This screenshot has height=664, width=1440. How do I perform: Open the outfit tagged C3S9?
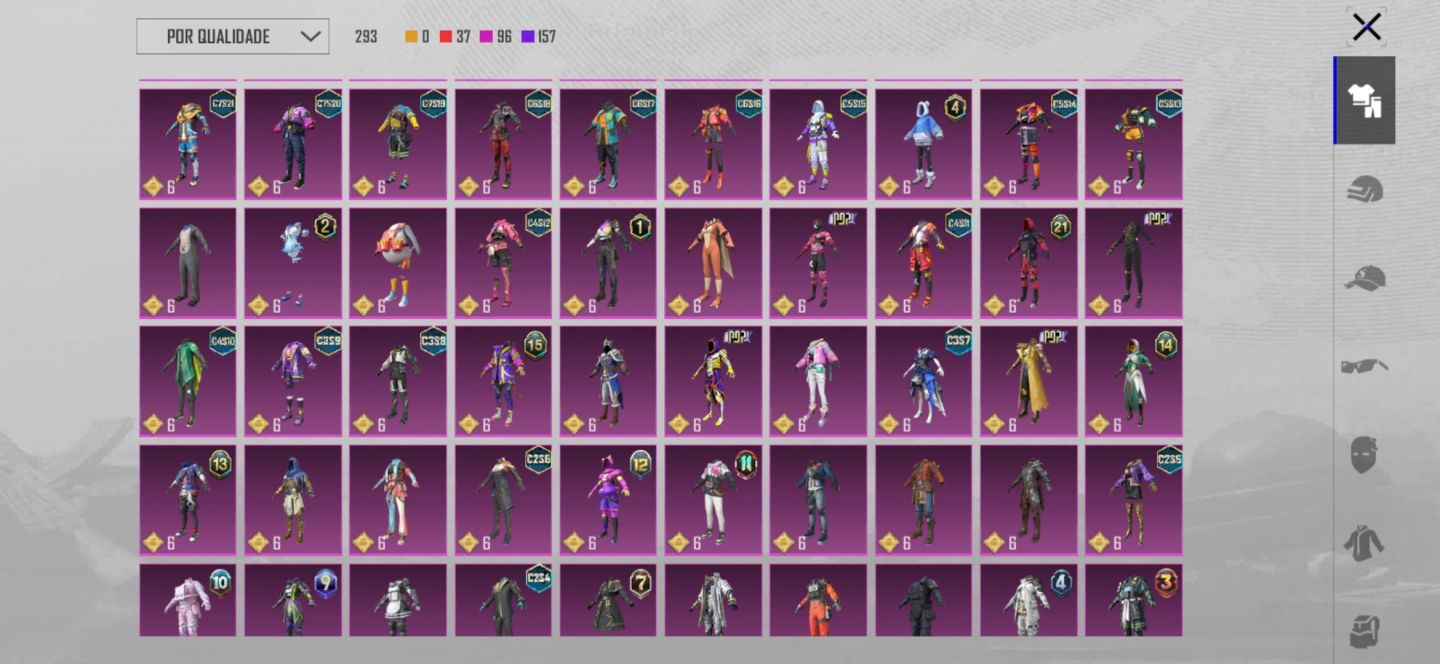click(x=293, y=381)
